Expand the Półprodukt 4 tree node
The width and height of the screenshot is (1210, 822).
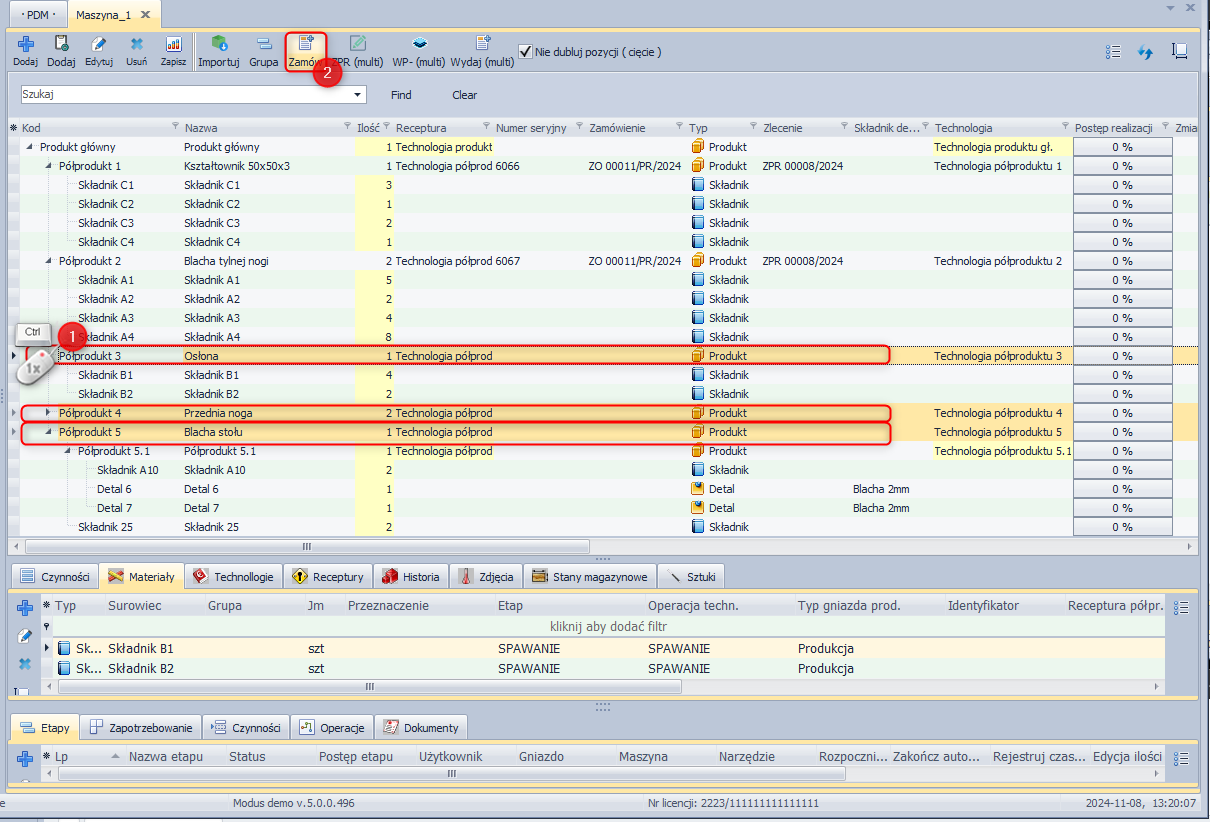click(x=49, y=412)
